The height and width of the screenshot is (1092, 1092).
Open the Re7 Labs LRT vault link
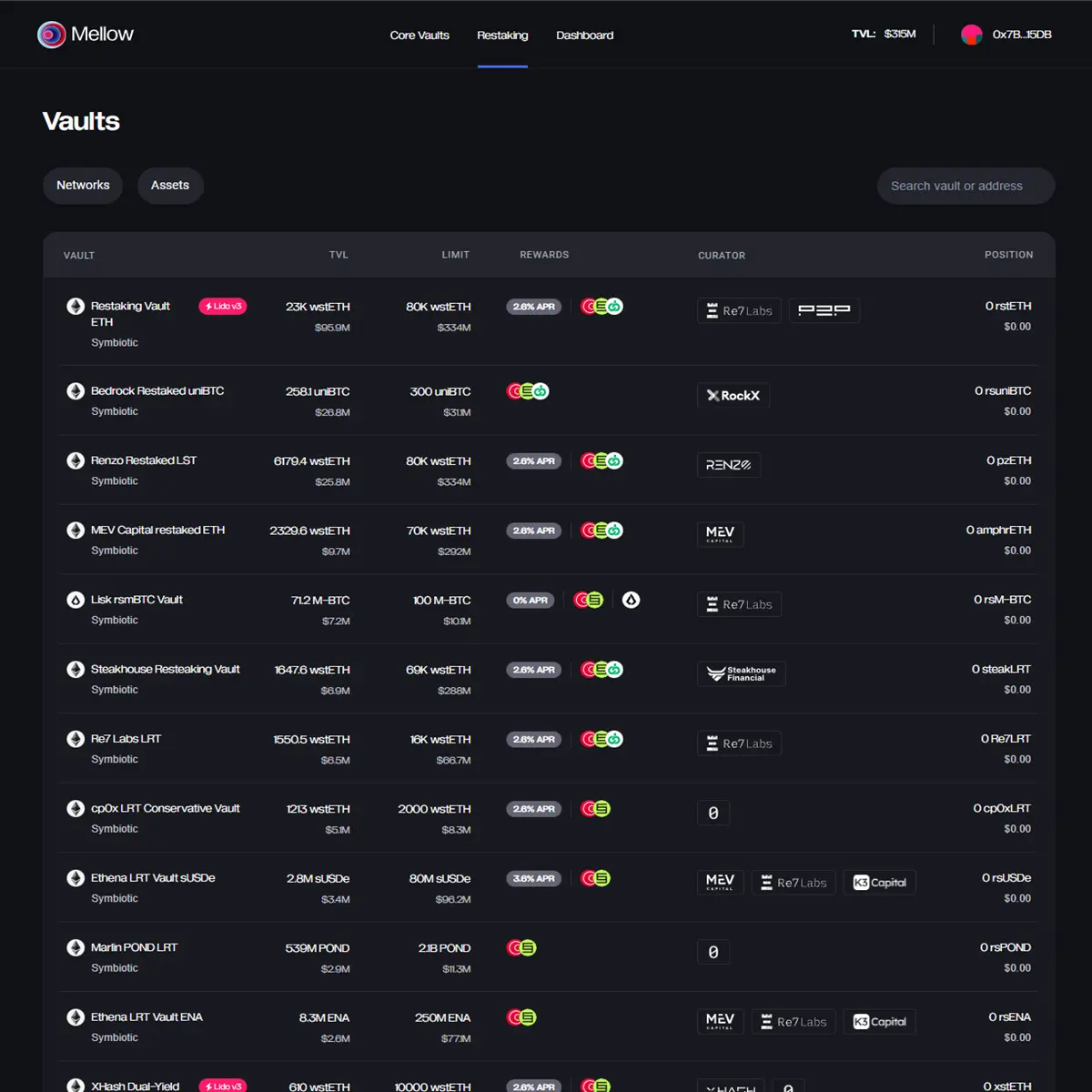coord(126,739)
